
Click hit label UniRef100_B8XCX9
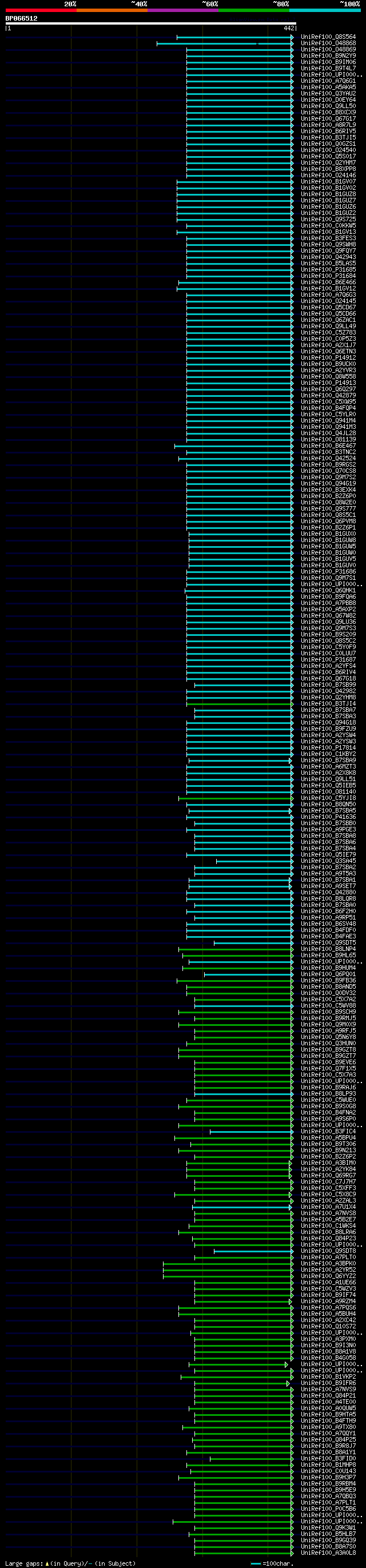[x=328, y=113]
